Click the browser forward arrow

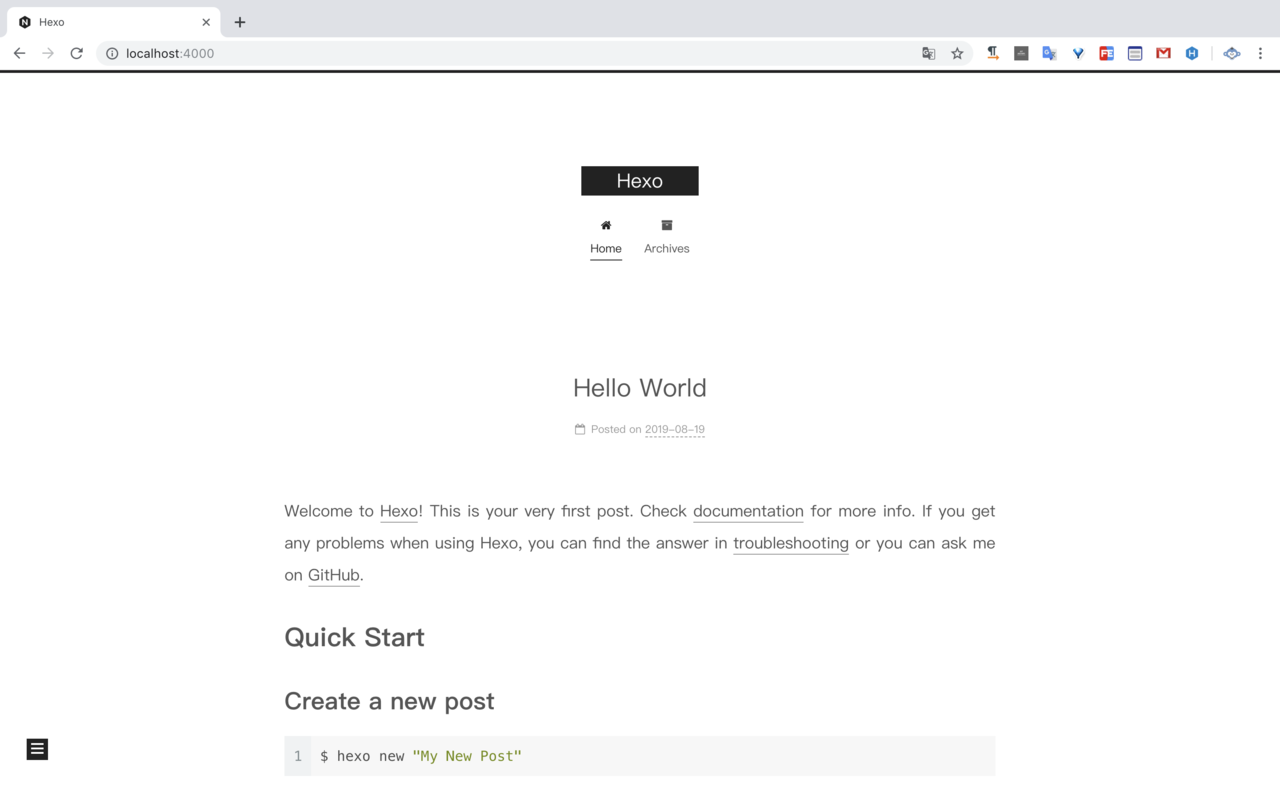point(48,53)
